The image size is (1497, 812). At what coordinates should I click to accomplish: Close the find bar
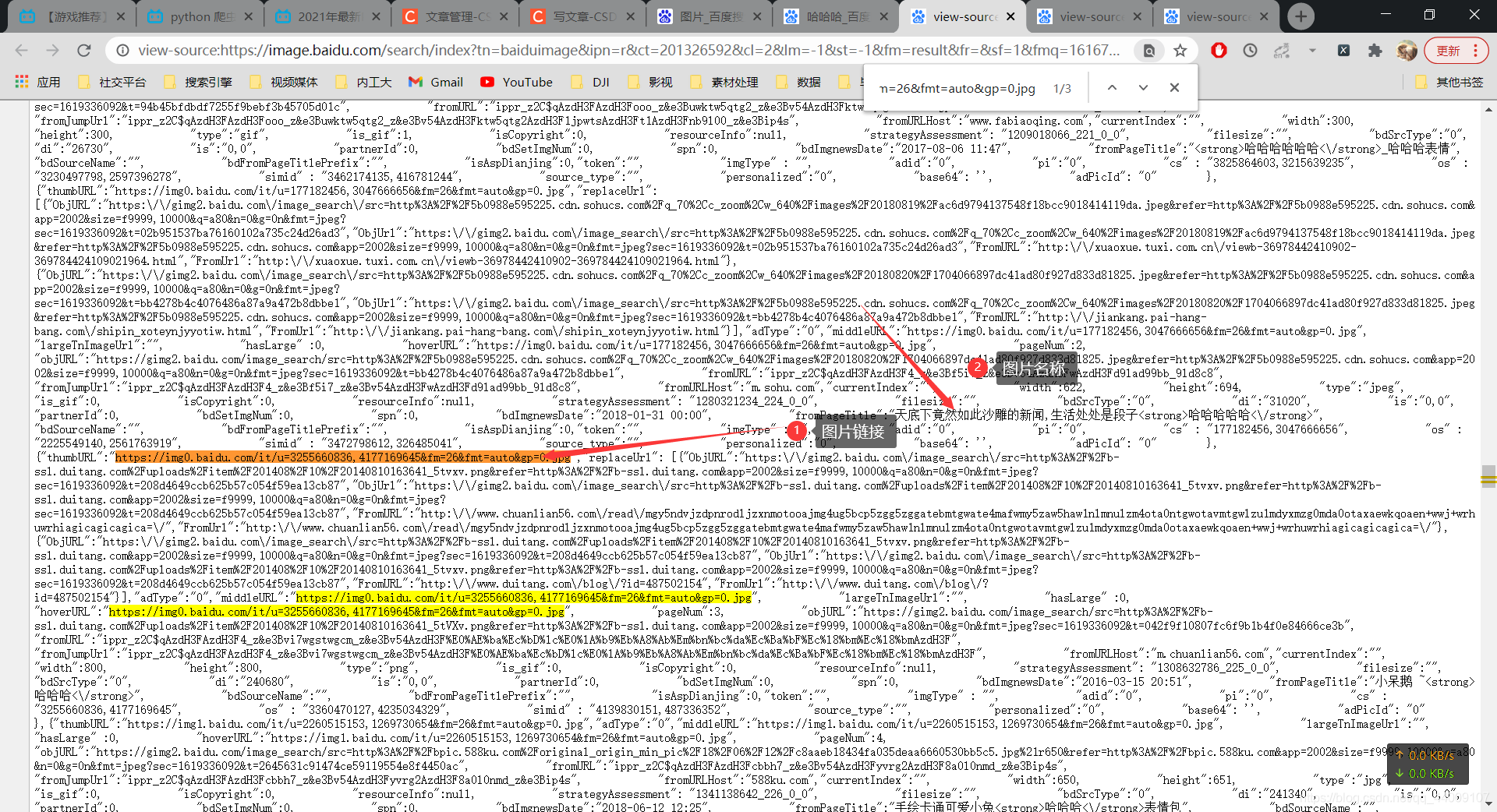tap(1174, 88)
